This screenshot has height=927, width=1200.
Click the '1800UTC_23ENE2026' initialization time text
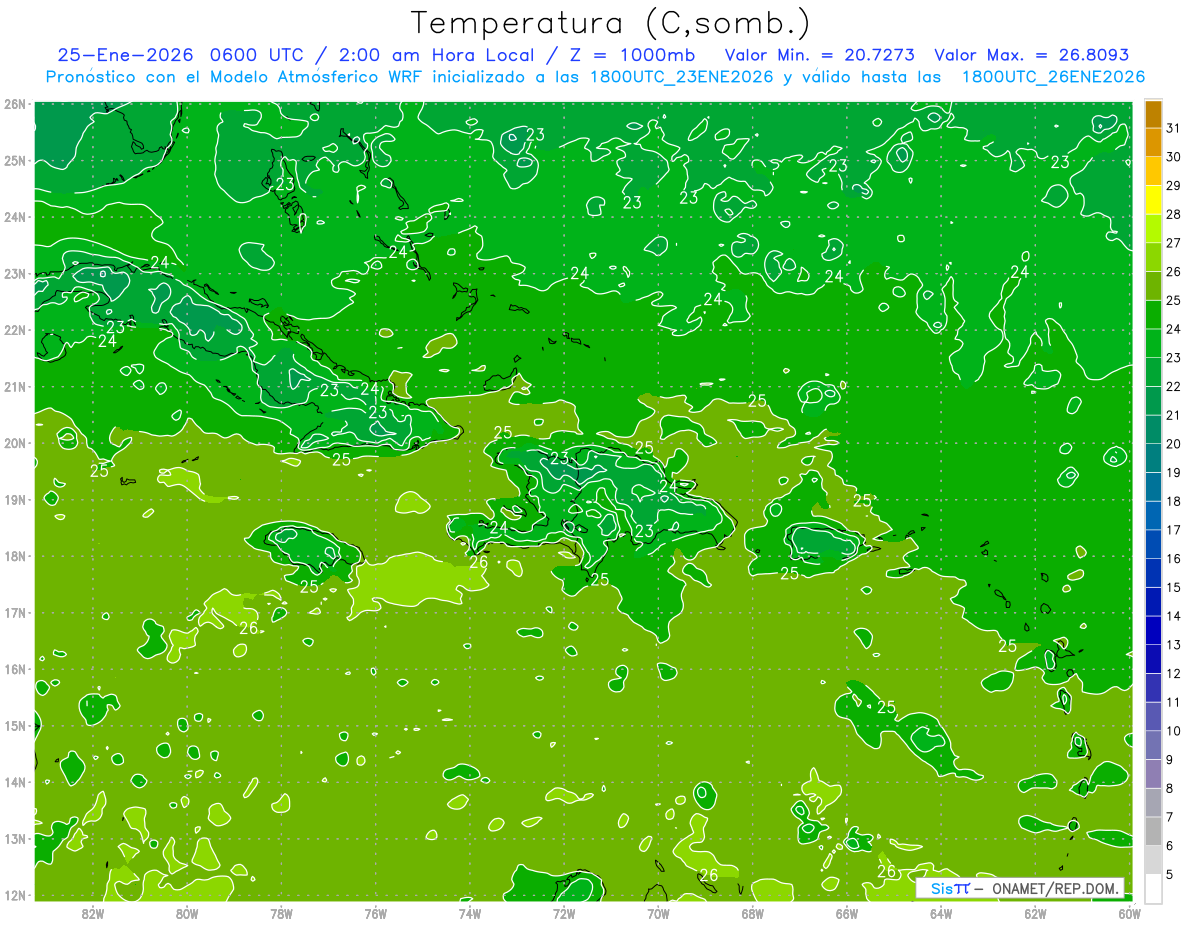(x=682, y=77)
